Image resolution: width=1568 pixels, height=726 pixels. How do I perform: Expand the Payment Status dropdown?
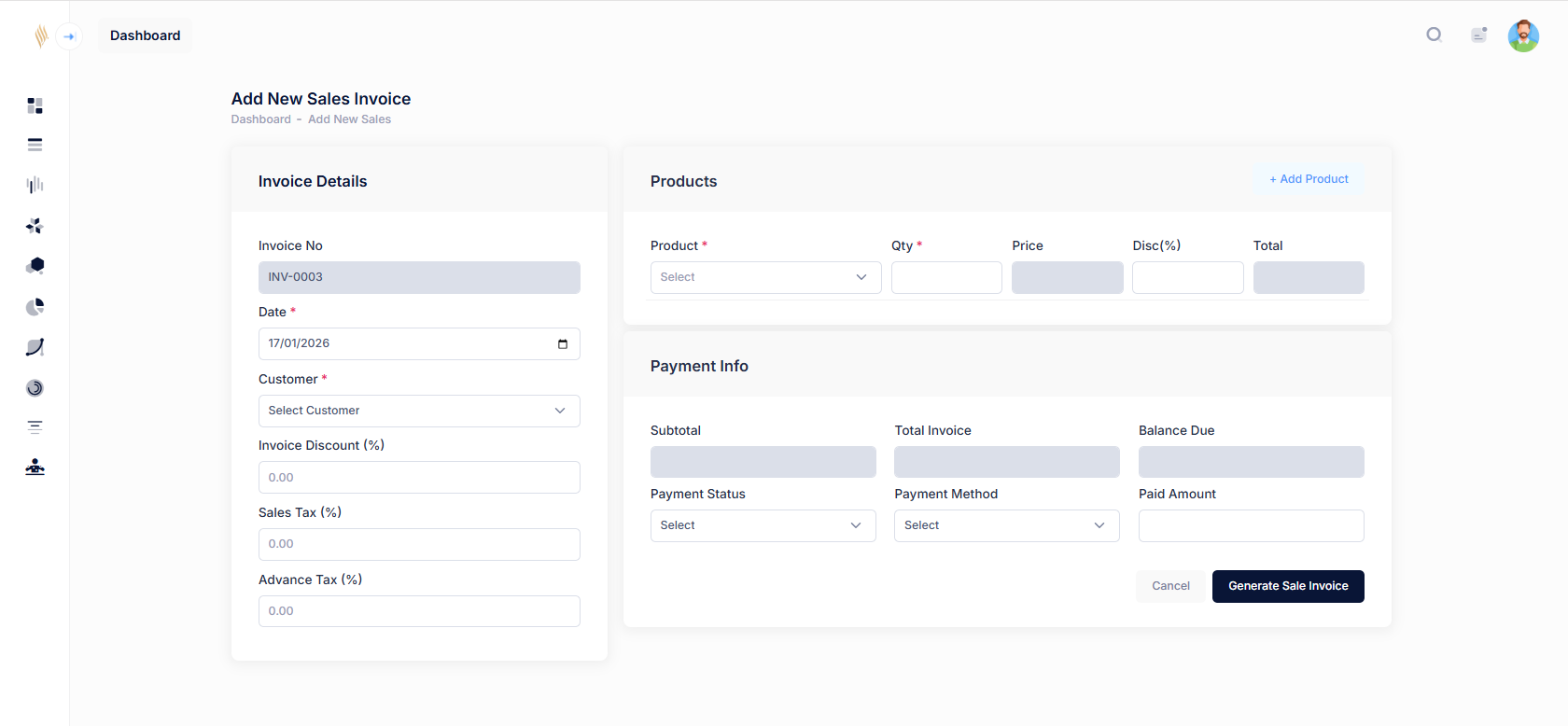[x=763, y=526]
